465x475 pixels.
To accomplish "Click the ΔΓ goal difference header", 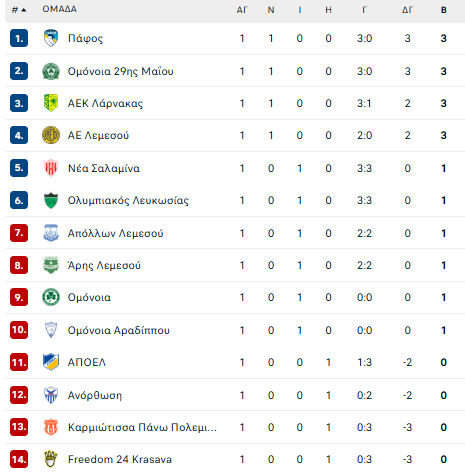I will [407, 10].
